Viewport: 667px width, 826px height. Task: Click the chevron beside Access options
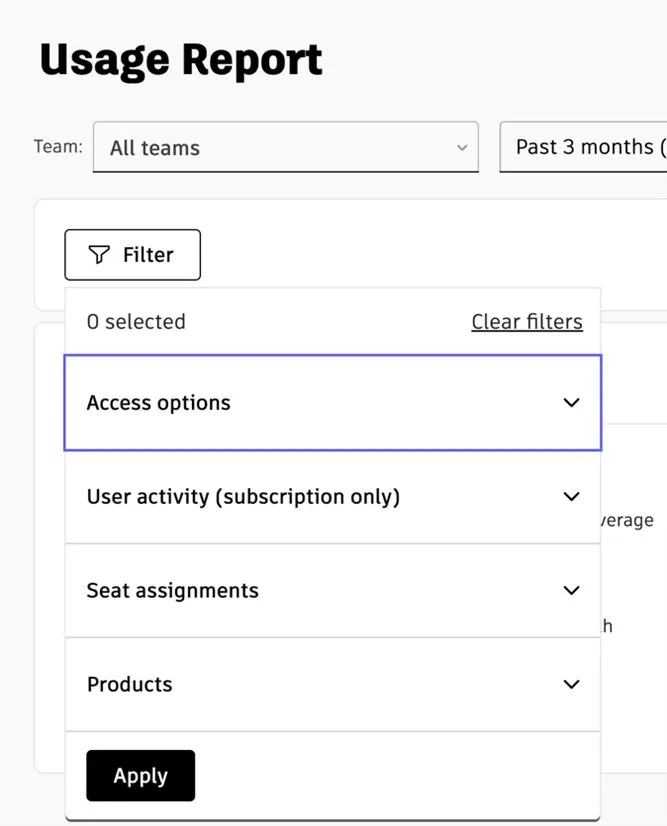[571, 403]
